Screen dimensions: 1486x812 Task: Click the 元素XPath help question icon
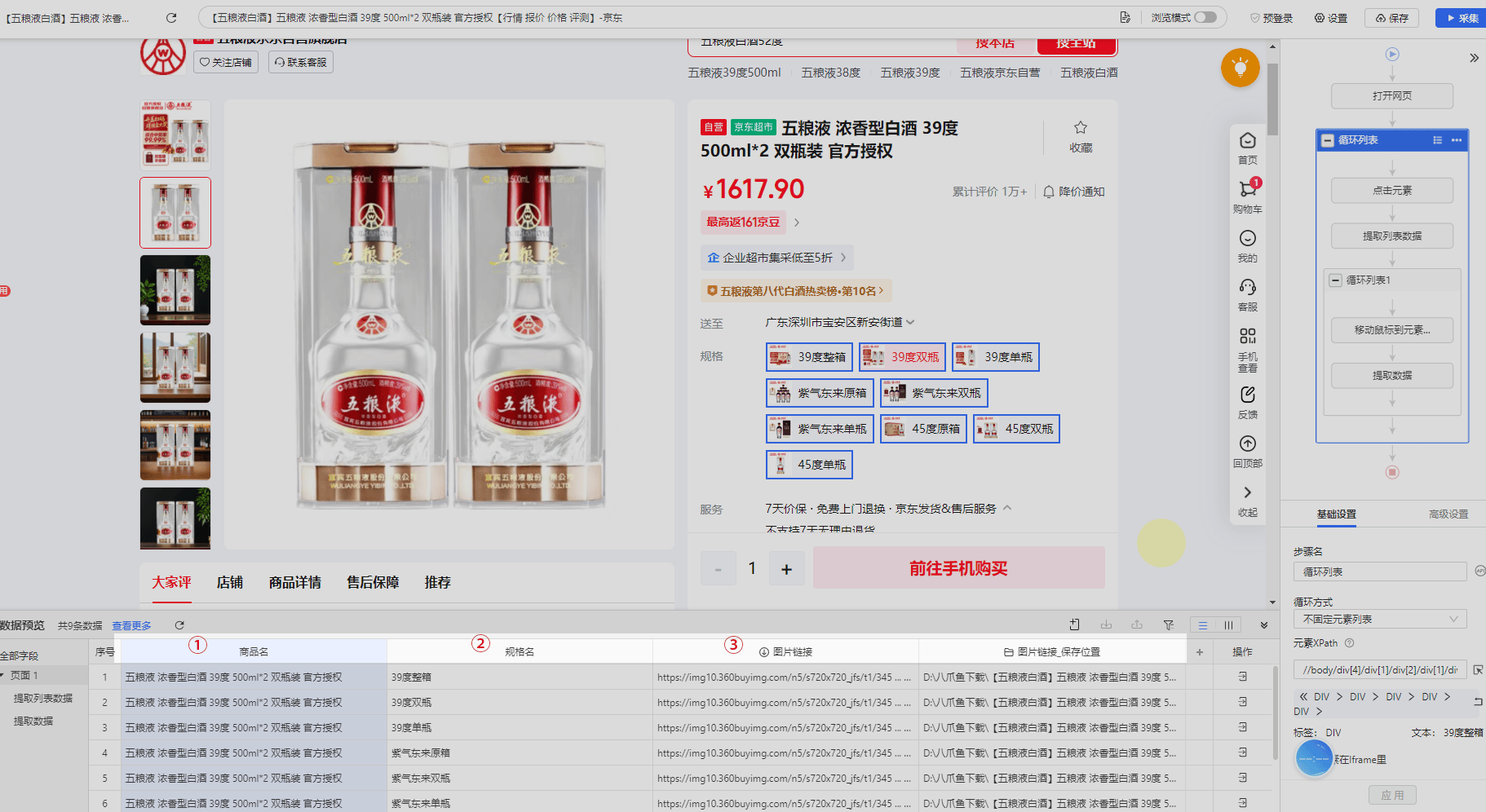tap(1349, 642)
